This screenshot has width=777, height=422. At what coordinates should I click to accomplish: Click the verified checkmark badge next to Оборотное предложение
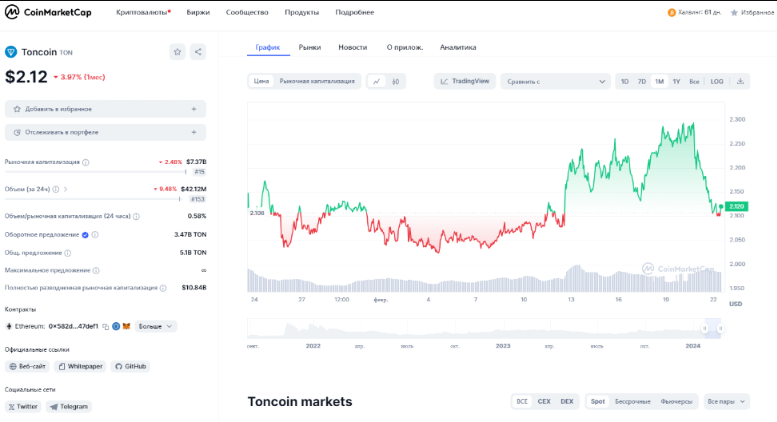(85, 235)
